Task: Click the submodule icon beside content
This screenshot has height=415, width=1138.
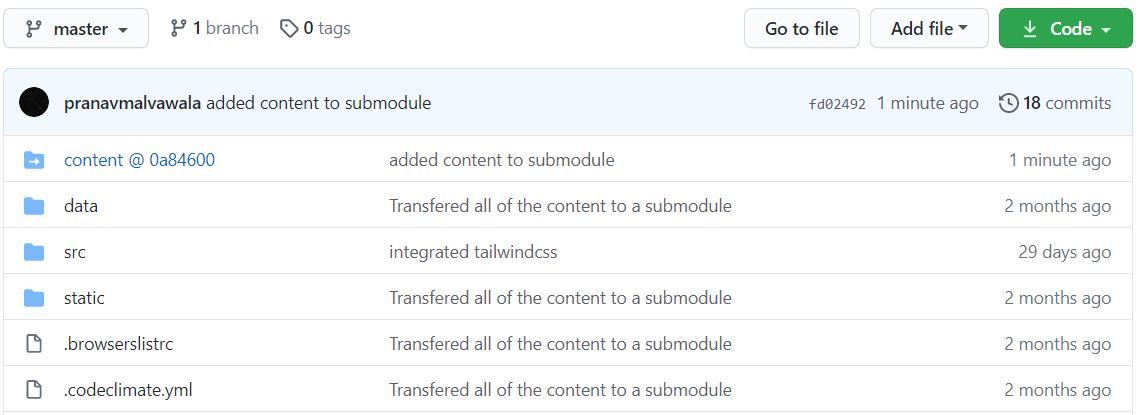Action: coord(34,160)
